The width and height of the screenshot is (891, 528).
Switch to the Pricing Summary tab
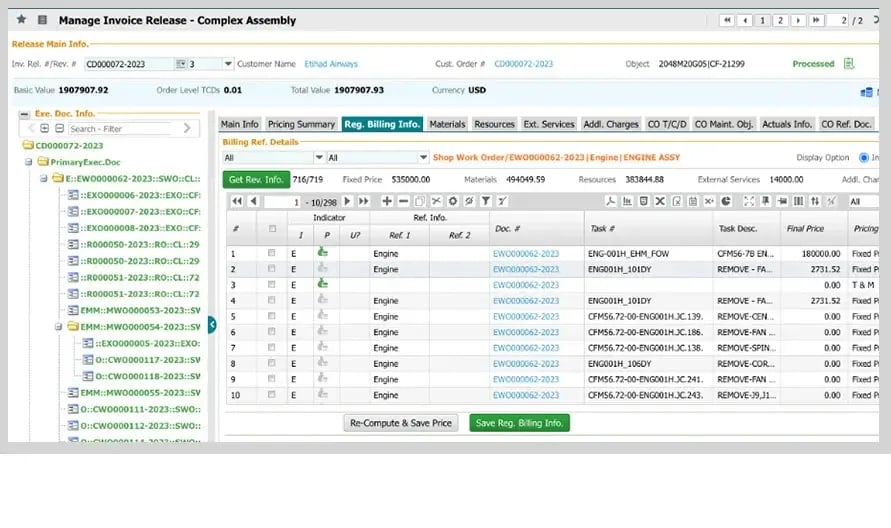(301, 124)
